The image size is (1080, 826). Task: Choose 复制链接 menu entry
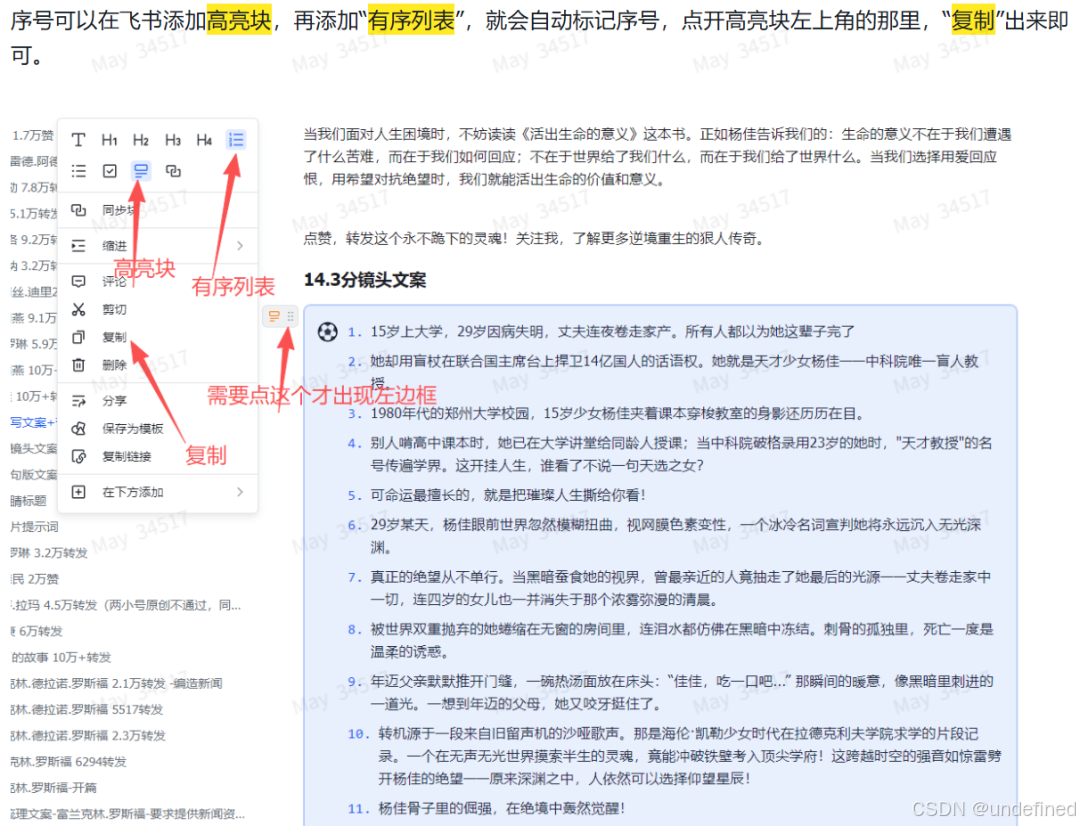(158, 456)
